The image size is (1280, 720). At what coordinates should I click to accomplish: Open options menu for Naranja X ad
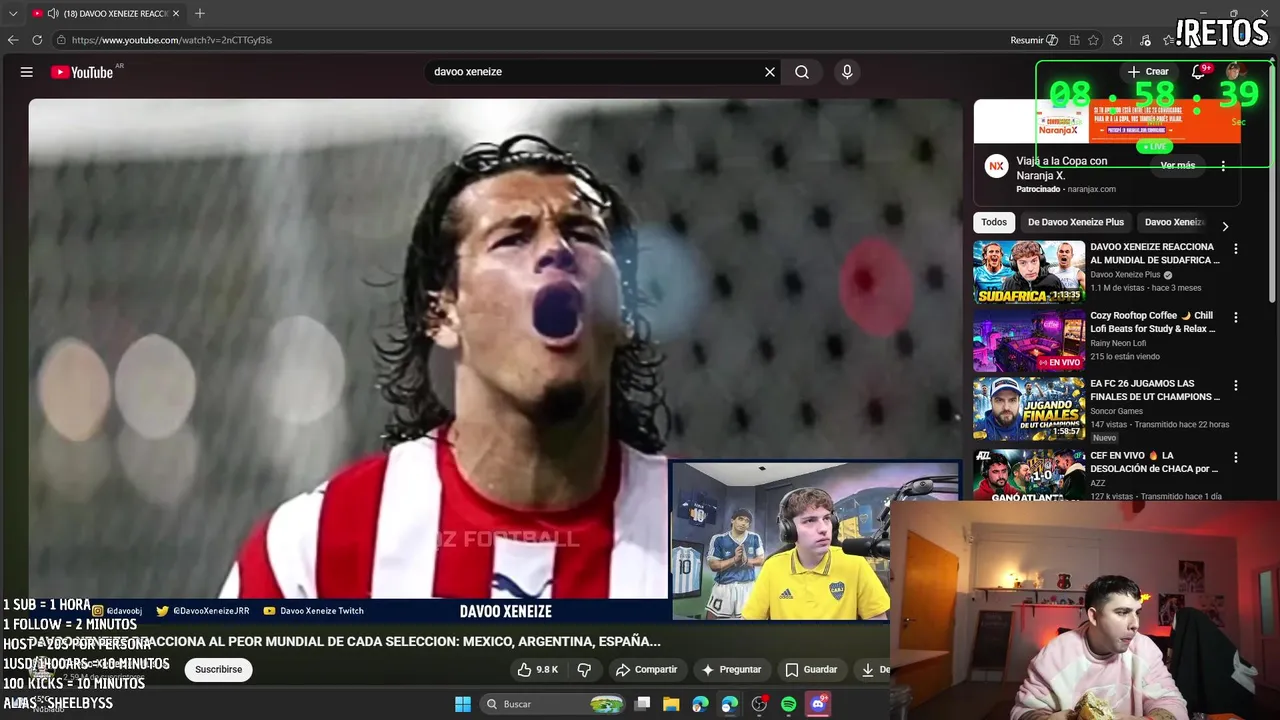[1223, 166]
